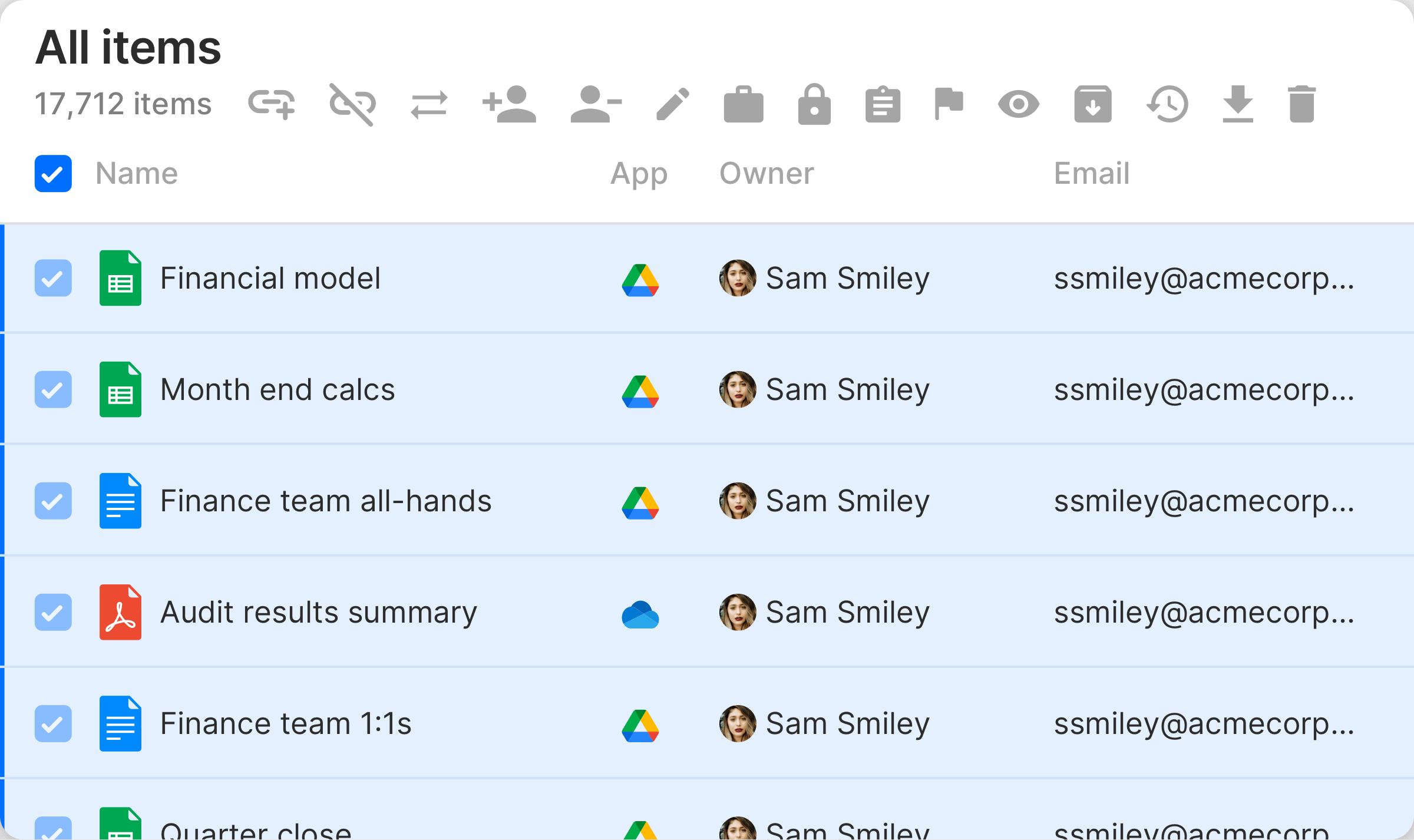This screenshot has height=840, width=1414.
Task: Uncheck the select-all checkbox beside Name
Action: click(53, 173)
